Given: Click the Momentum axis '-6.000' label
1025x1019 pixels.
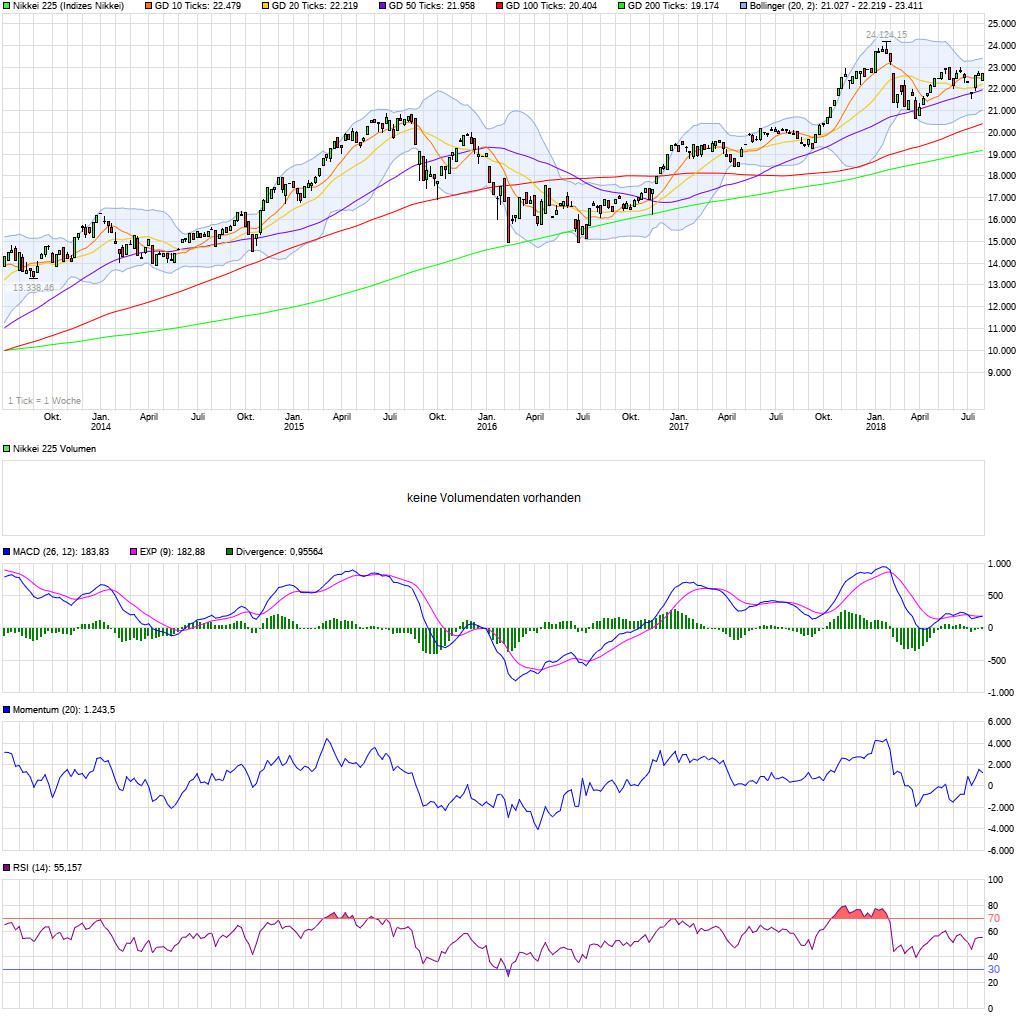Looking at the screenshot, I should 1000,852.
